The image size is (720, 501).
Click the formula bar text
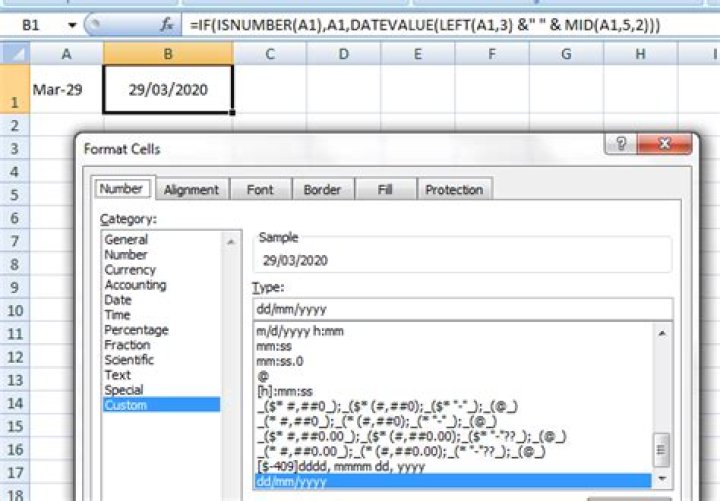[425, 25]
